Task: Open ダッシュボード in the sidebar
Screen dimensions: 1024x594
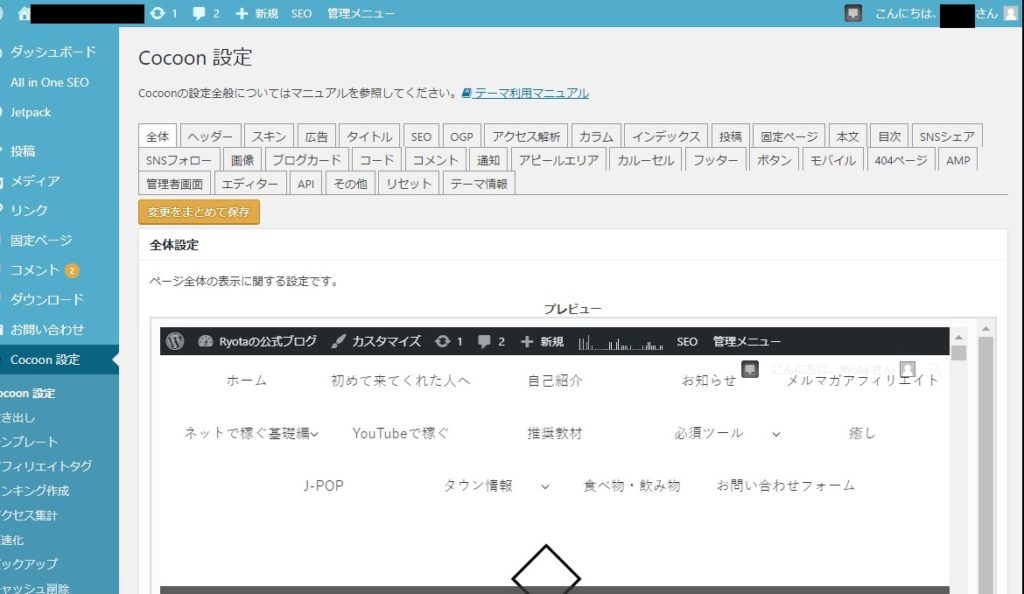Action: click(53, 52)
